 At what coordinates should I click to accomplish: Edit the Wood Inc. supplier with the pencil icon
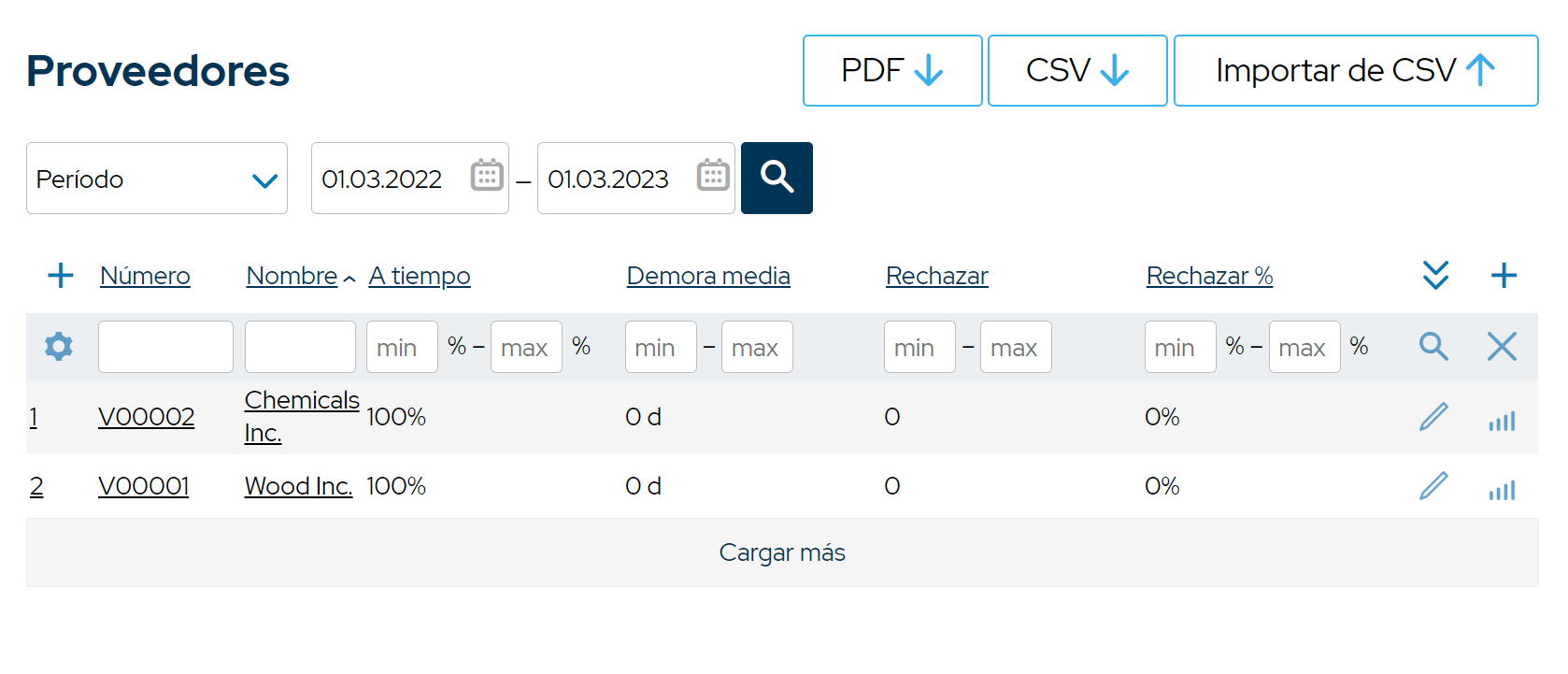[1434, 486]
